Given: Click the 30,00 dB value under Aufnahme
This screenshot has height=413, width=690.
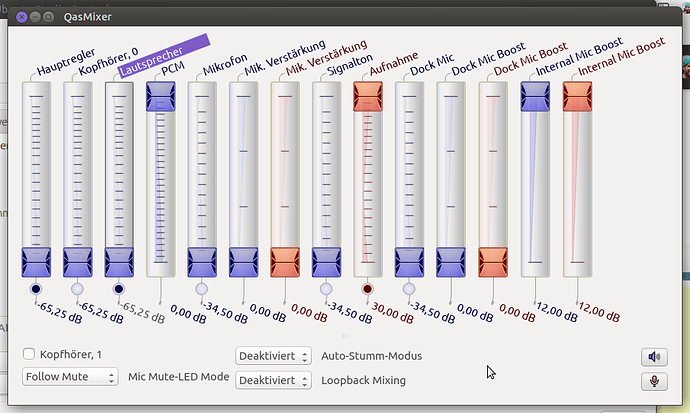Looking at the screenshot, I should (x=393, y=313).
